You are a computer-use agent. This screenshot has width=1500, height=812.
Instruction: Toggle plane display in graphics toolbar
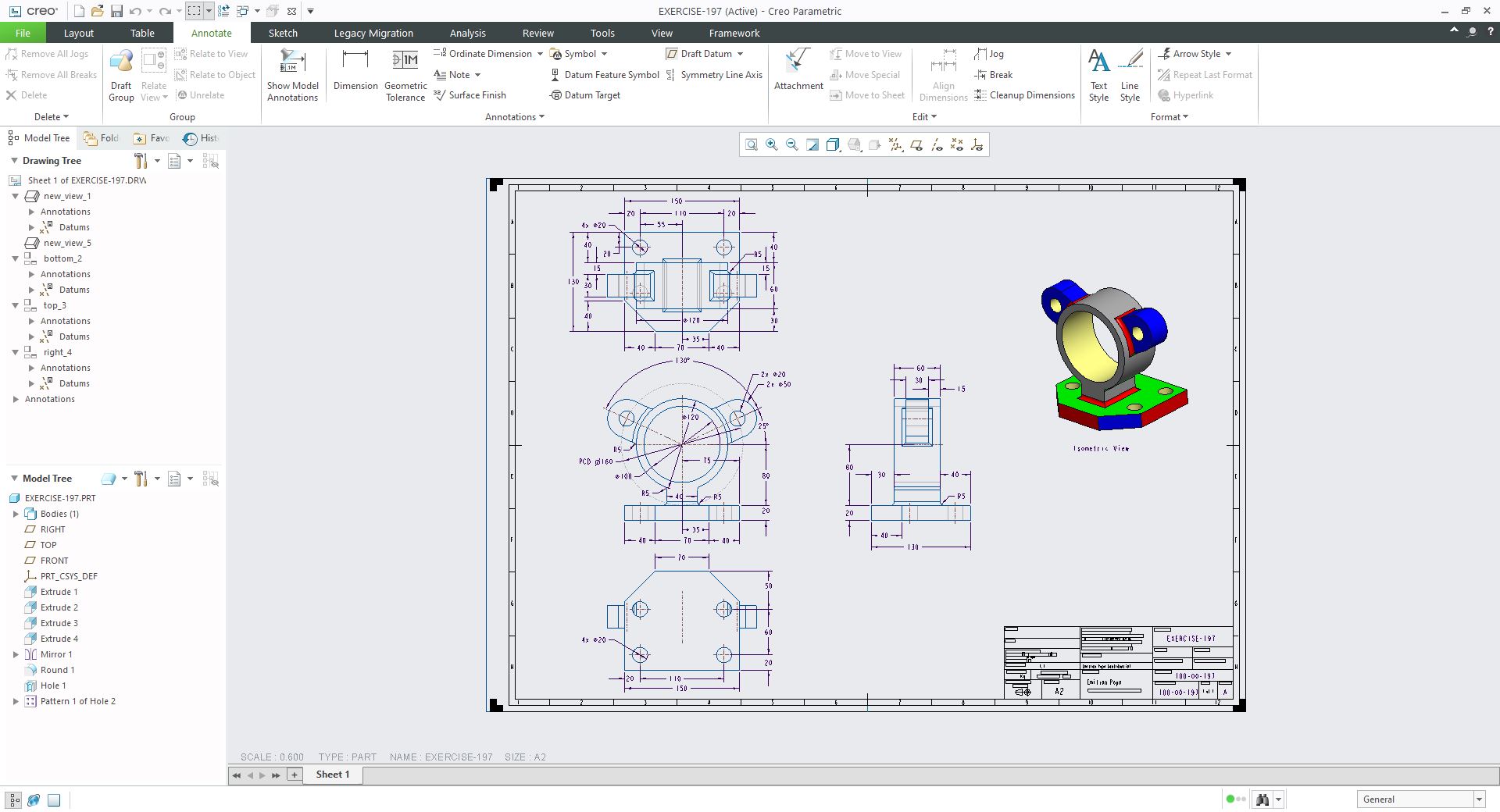(916, 145)
